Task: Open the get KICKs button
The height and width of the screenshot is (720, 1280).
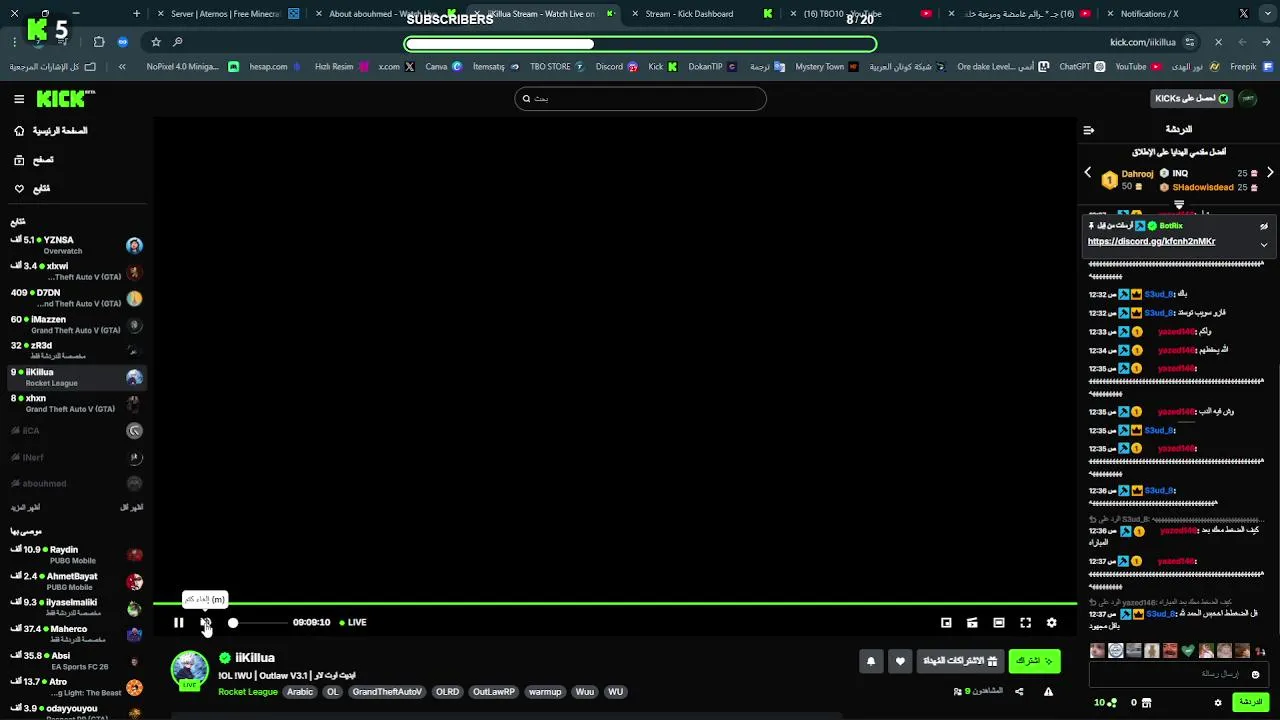Action: pos(1192,98)
